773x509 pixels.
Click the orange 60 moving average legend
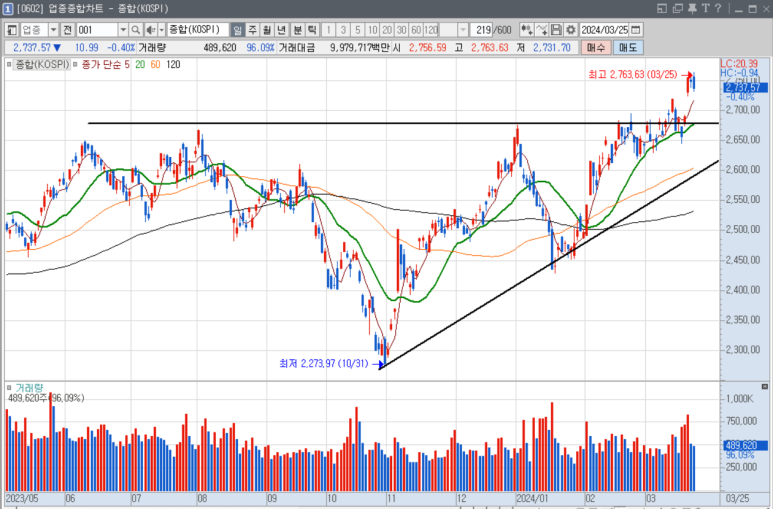click(x=155, y=65)
